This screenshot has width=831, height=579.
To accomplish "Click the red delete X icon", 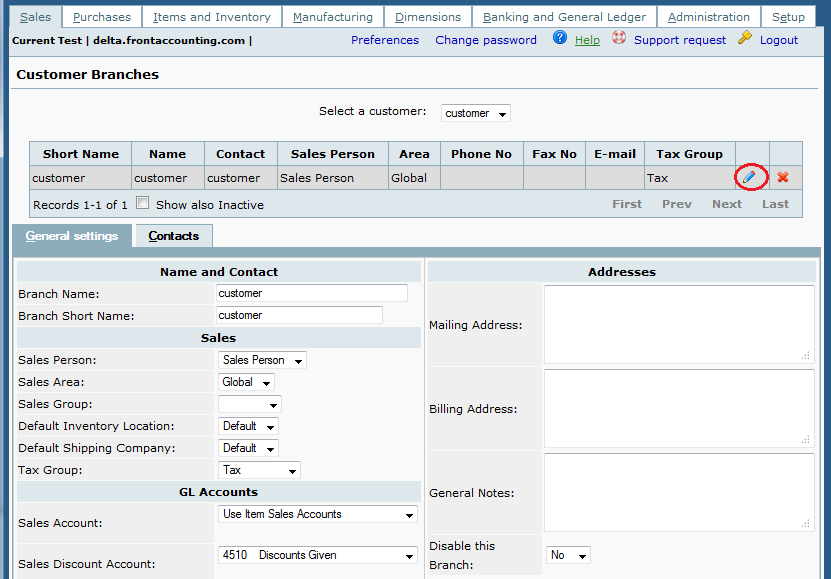I will pos(783,177).
